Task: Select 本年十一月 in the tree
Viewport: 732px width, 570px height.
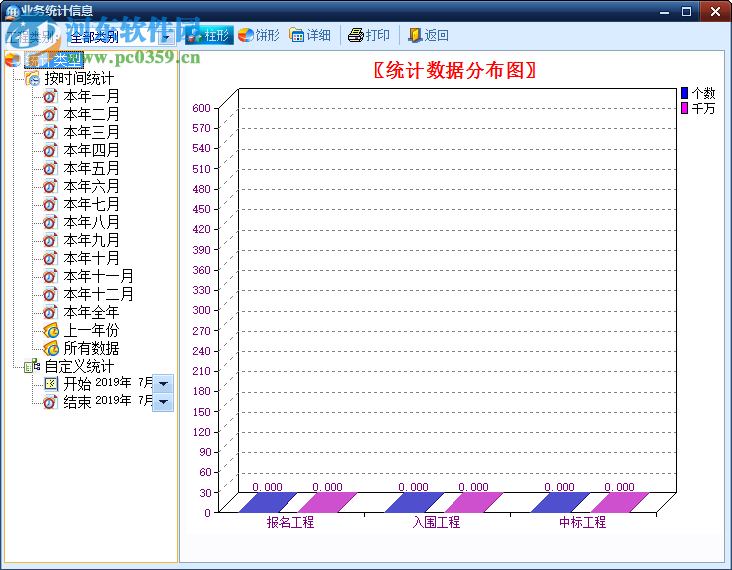Action: (x=98, y=276)
